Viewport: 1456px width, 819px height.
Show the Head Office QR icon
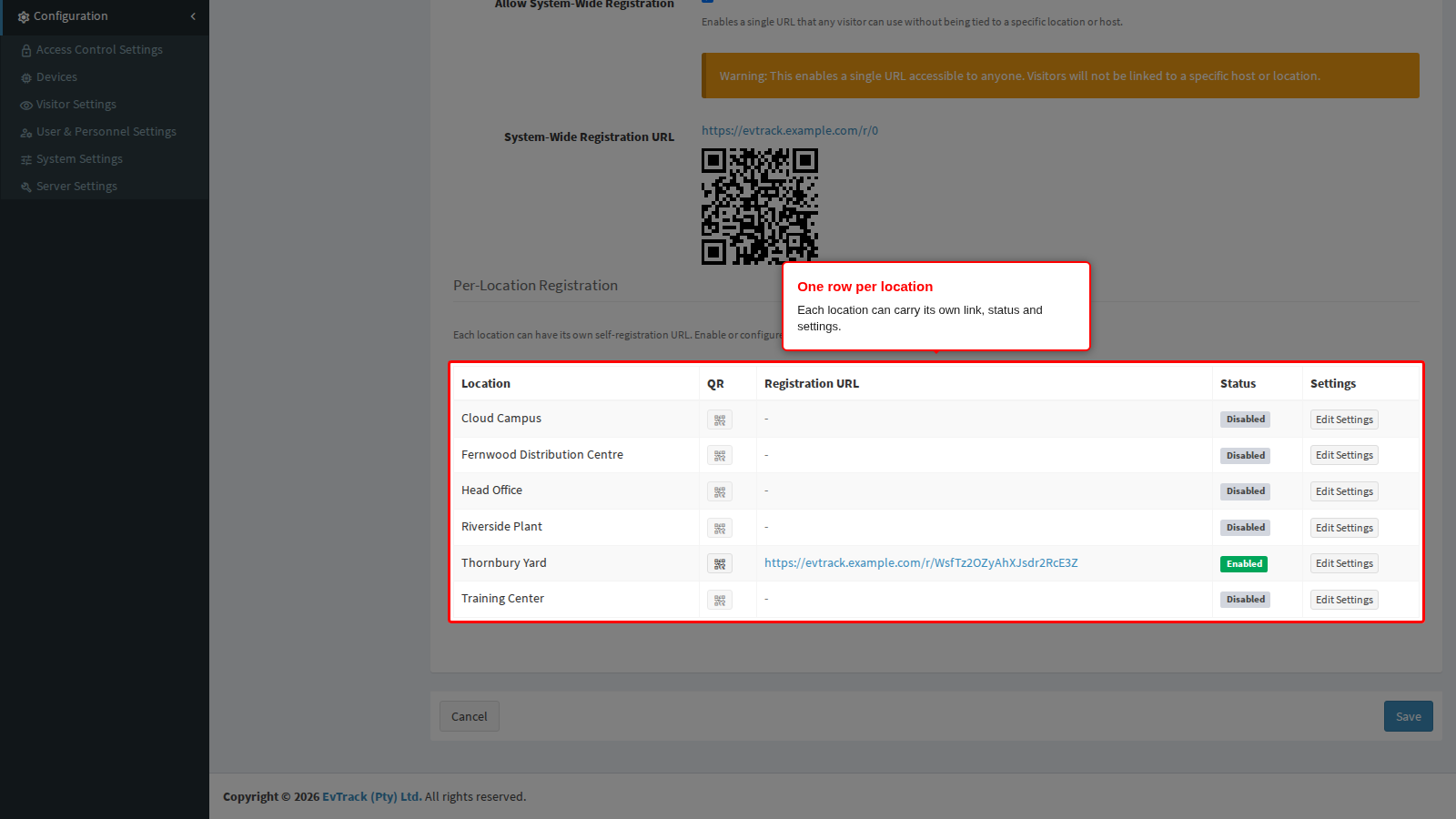[720, 491]
